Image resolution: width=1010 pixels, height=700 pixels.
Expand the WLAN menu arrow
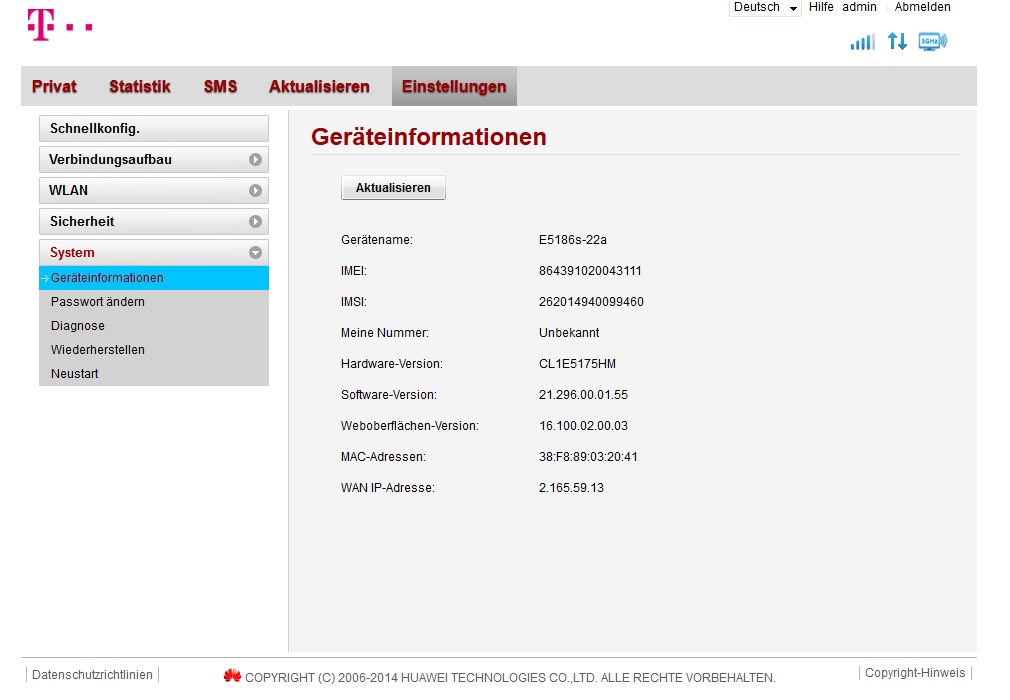tap(255, 191)
